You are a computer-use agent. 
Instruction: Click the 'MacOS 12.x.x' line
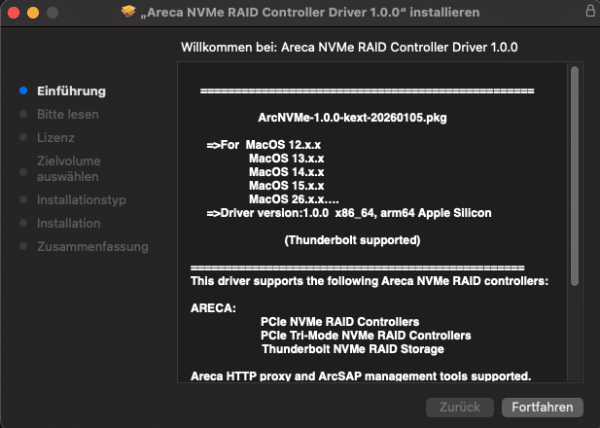[x=283, y=145]
